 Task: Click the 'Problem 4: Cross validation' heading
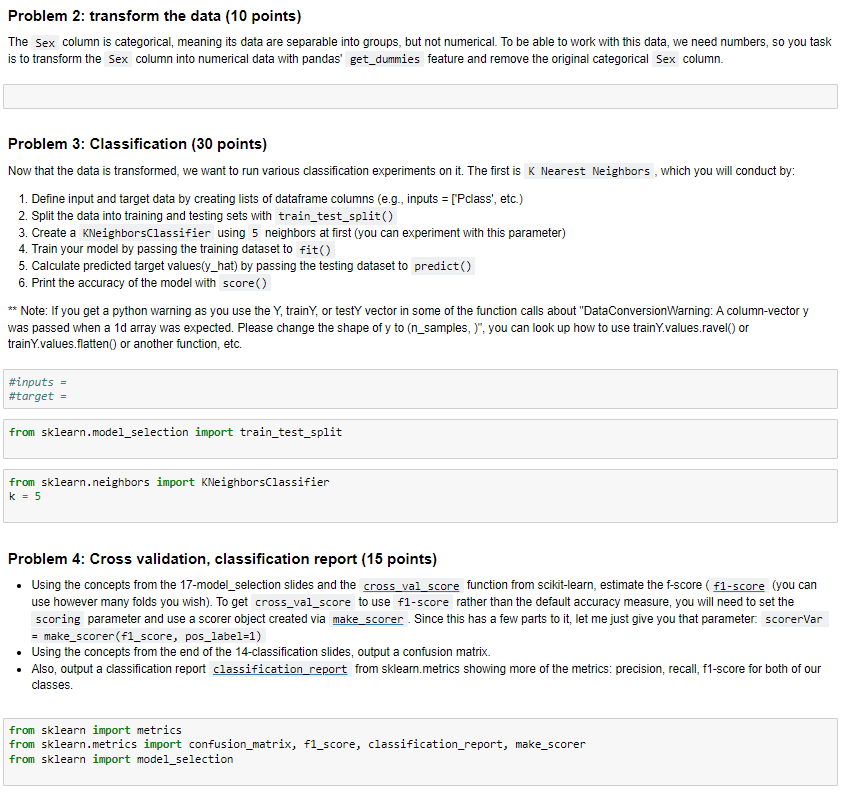[222, 559]
